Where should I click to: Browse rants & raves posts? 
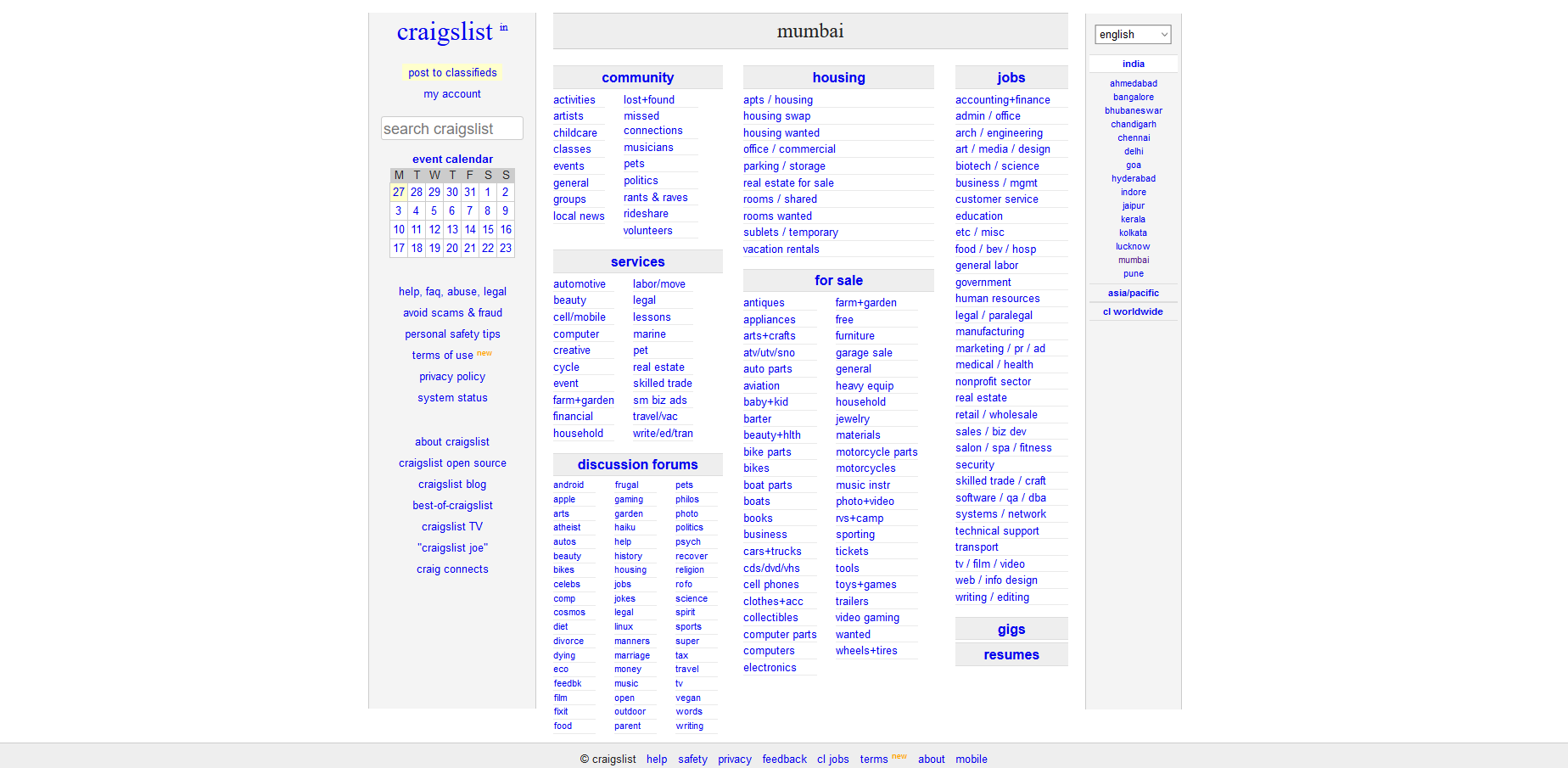click(656, 198)
